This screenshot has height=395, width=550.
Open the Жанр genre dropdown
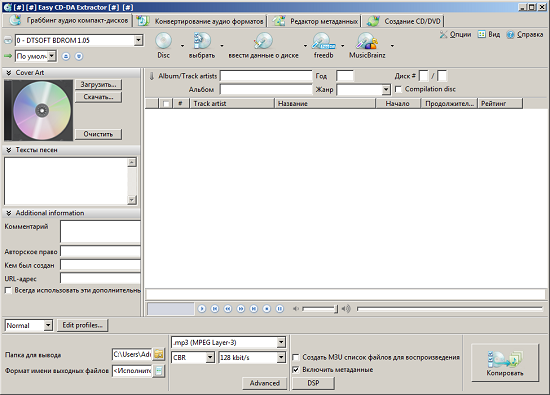386,89
